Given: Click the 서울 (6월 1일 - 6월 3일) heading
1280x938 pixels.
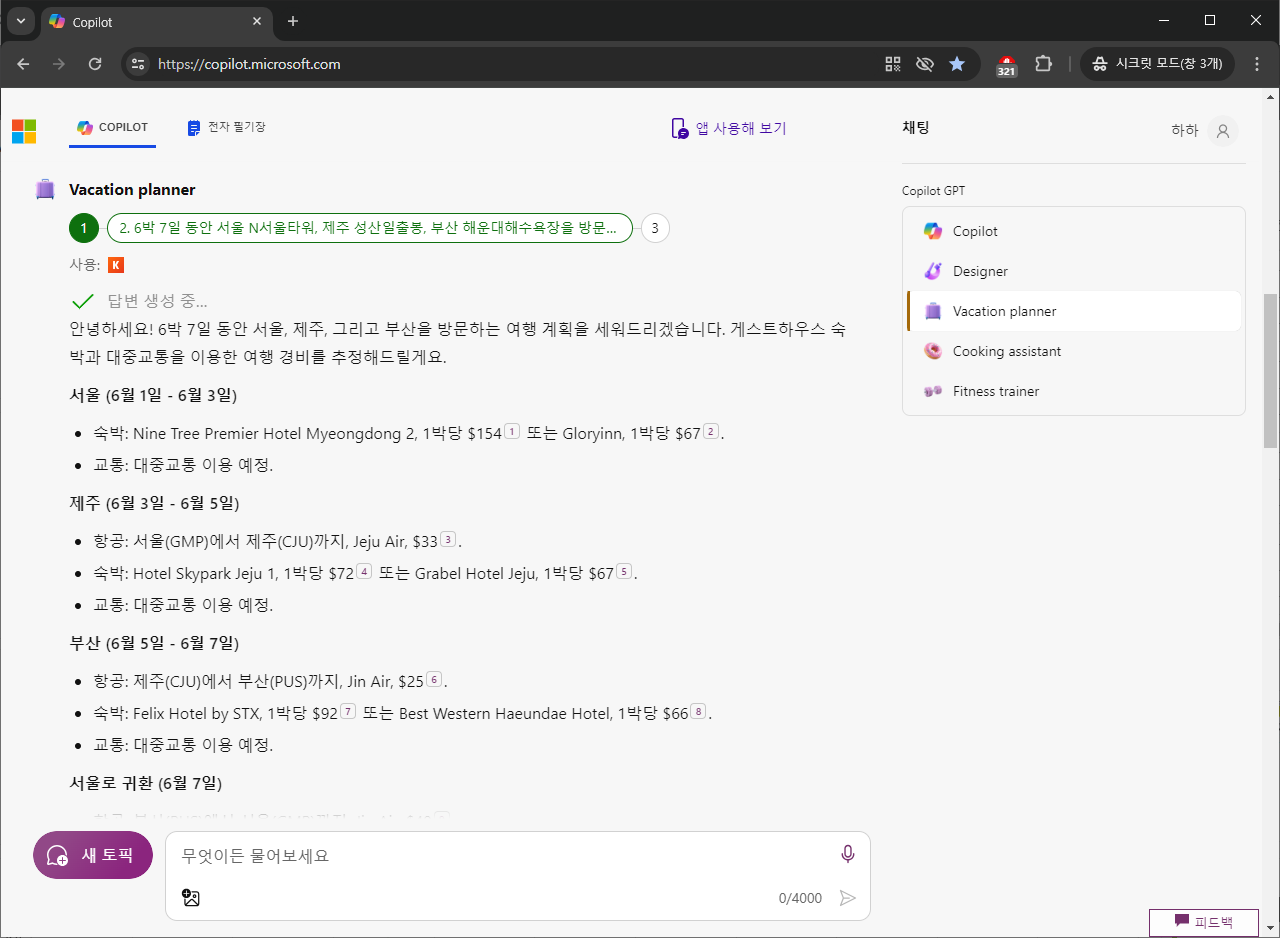Looking at the screenshot, I should pyautogui.click(x=153, y=395).
